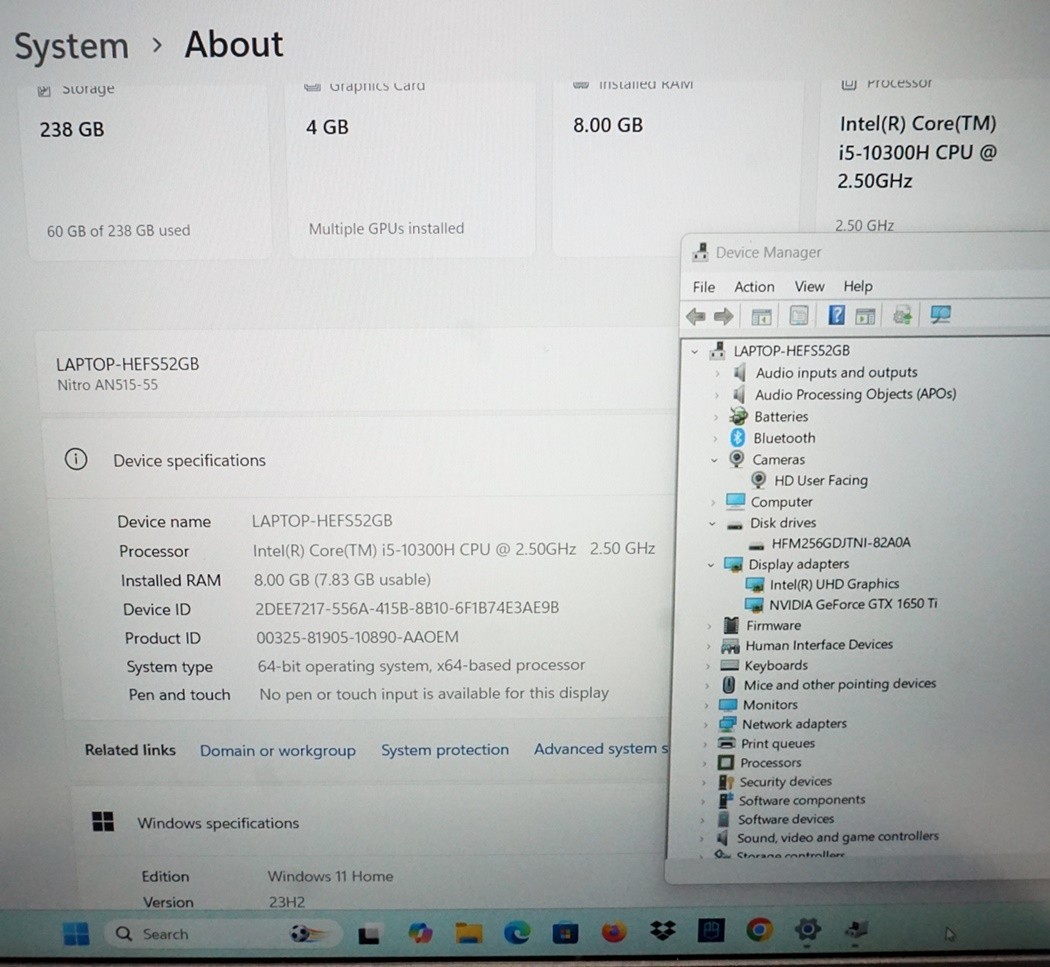Click the taskbar Search box

(221, 934)
